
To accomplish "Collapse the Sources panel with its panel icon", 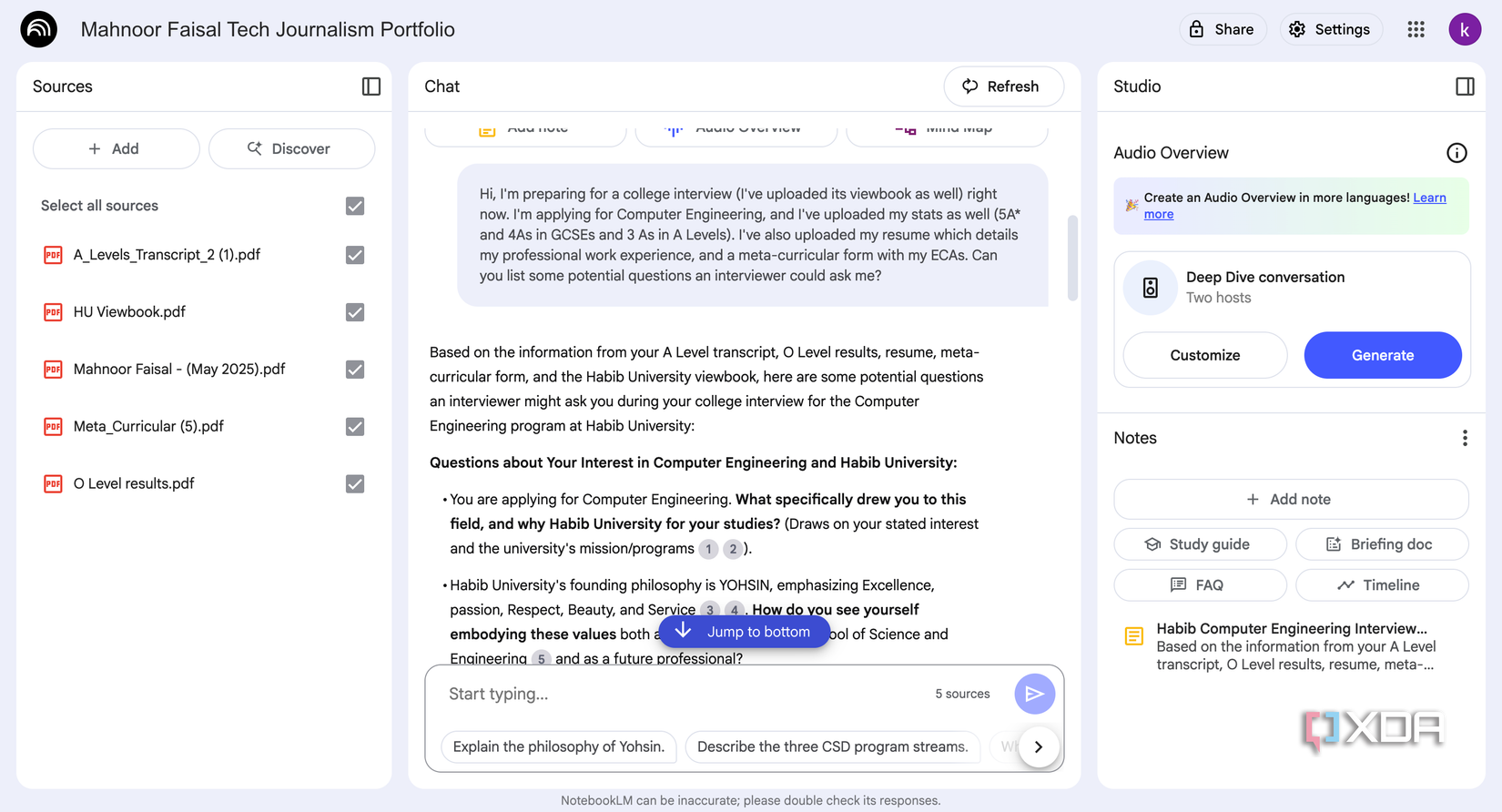I will (x=370, y=86).
